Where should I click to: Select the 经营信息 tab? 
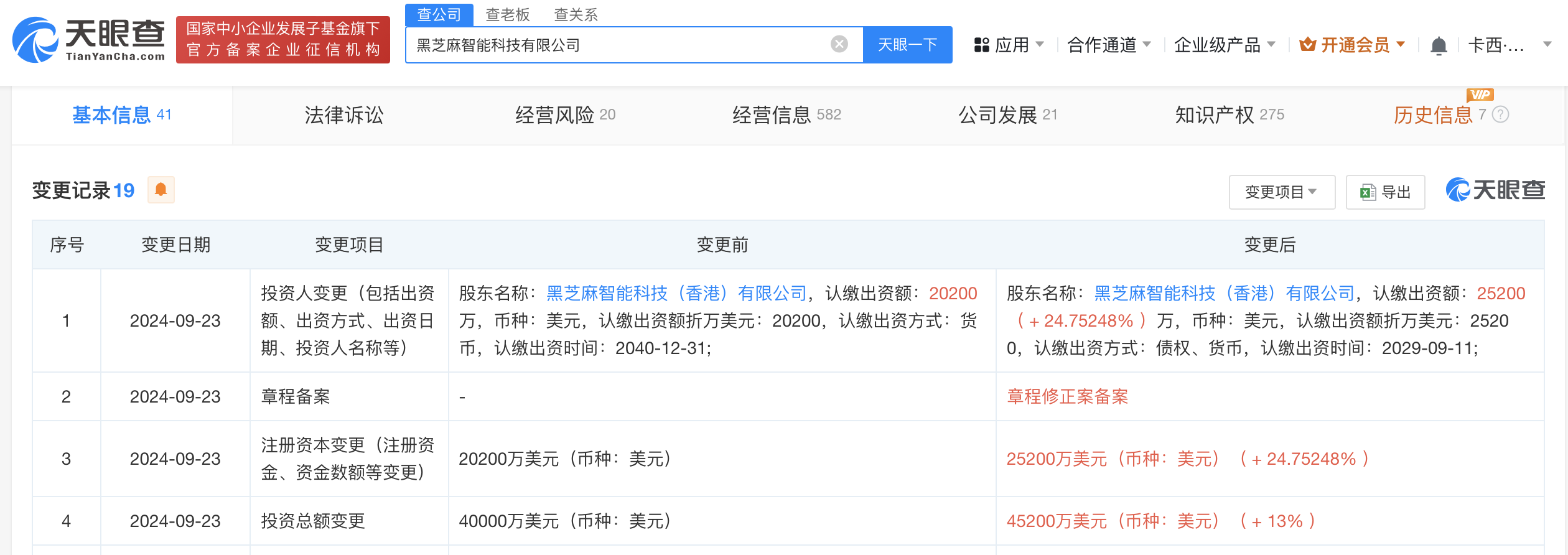point(786,115)
